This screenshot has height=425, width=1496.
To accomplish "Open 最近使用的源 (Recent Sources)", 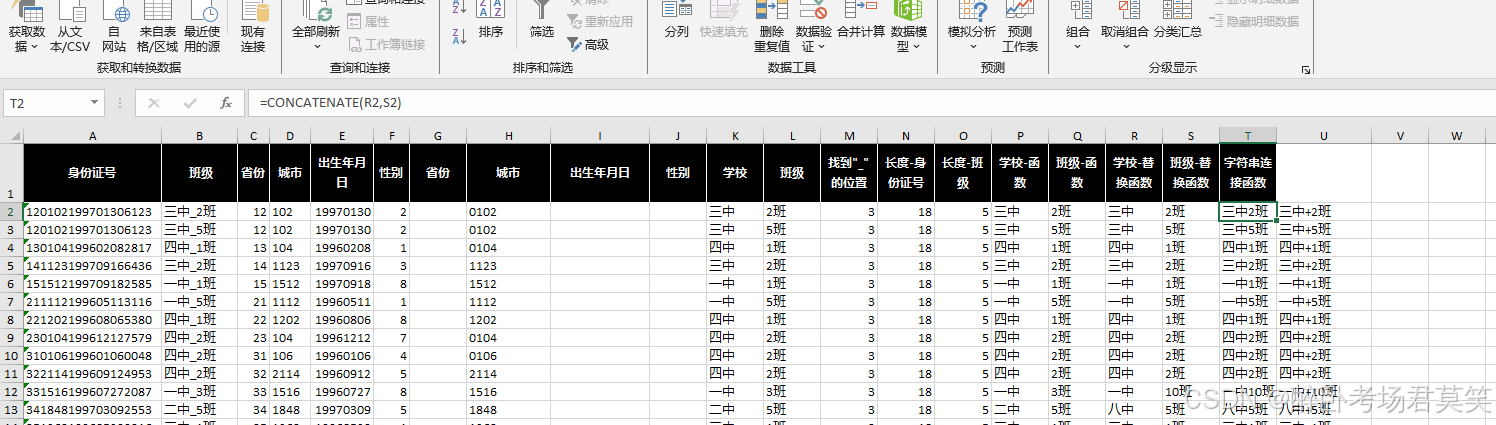I will [202, 28].
